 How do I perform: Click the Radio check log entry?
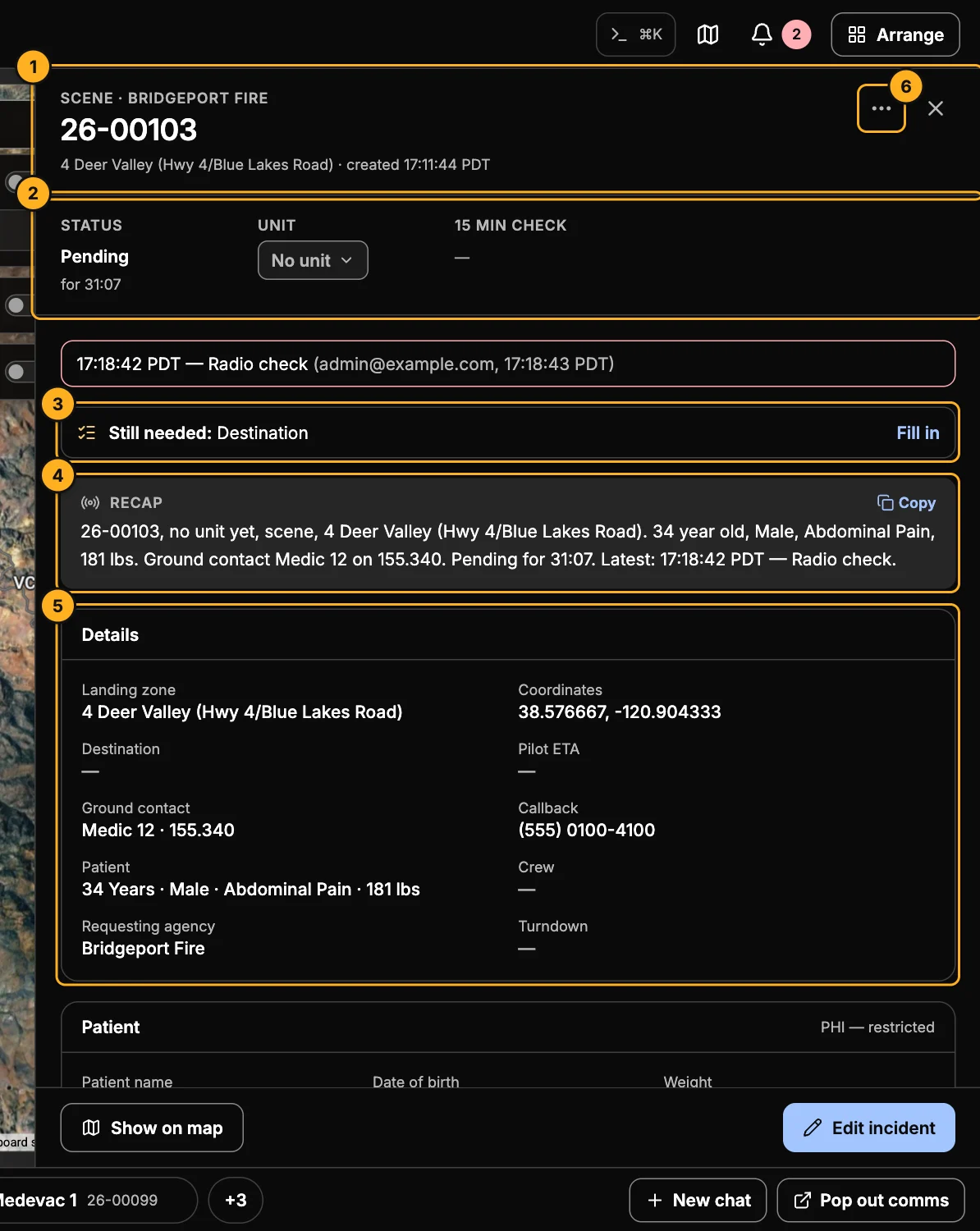pos(508,364)
